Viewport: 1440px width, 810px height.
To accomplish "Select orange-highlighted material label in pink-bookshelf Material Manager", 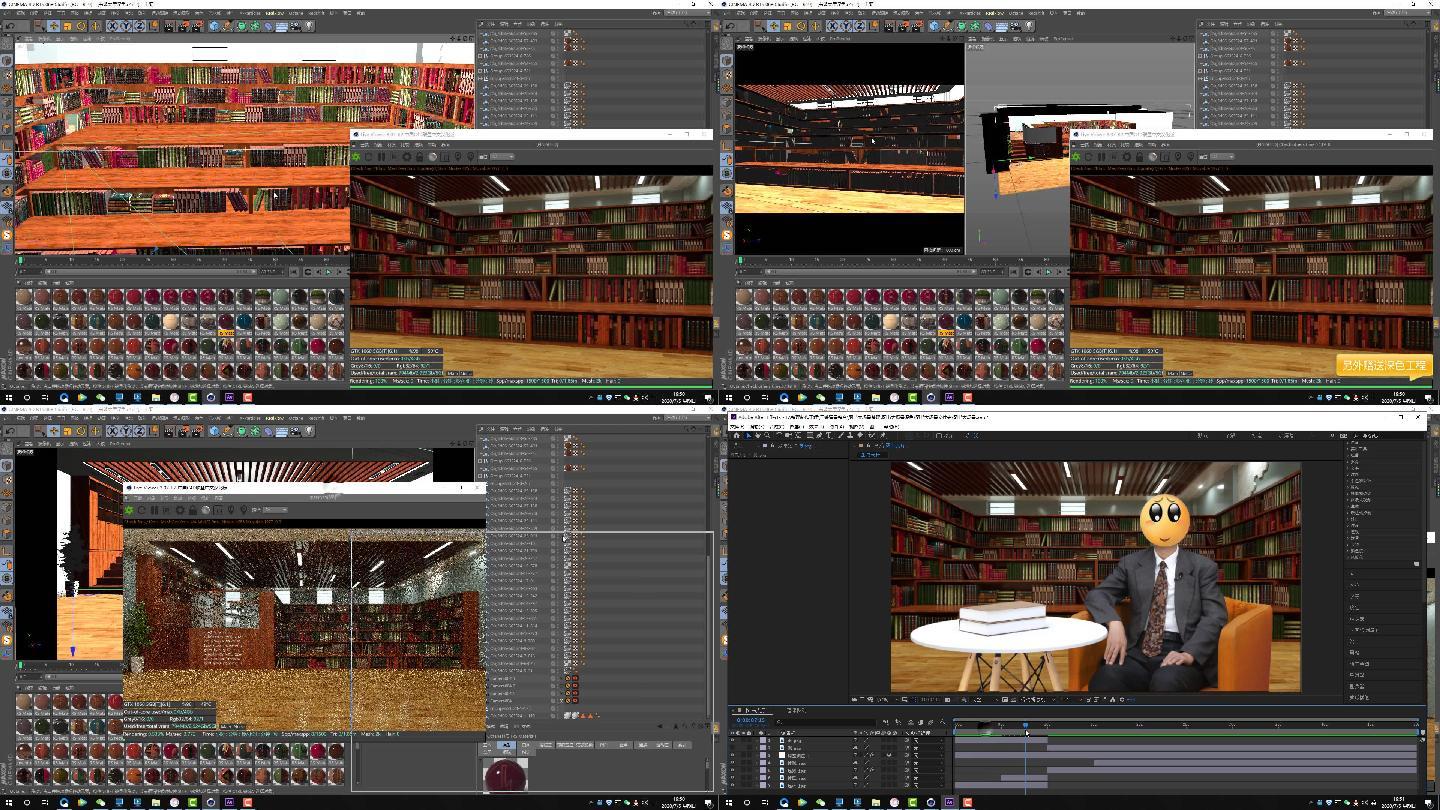I will 226,334.
